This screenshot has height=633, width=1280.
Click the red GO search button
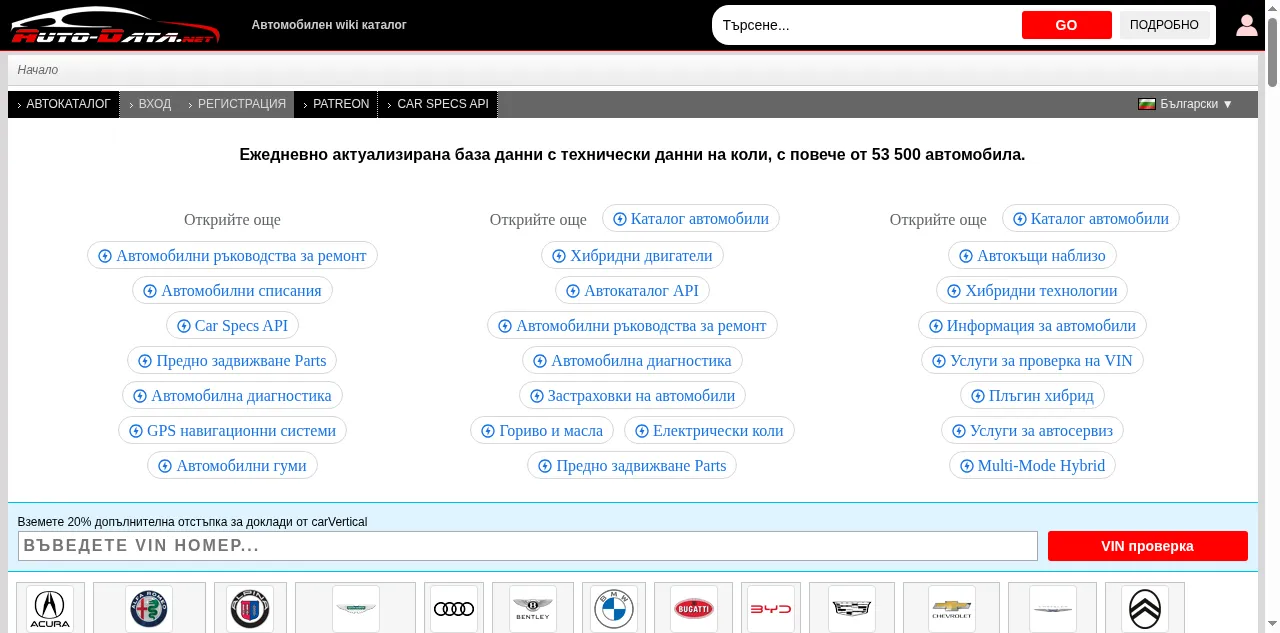click(1067, 25)
